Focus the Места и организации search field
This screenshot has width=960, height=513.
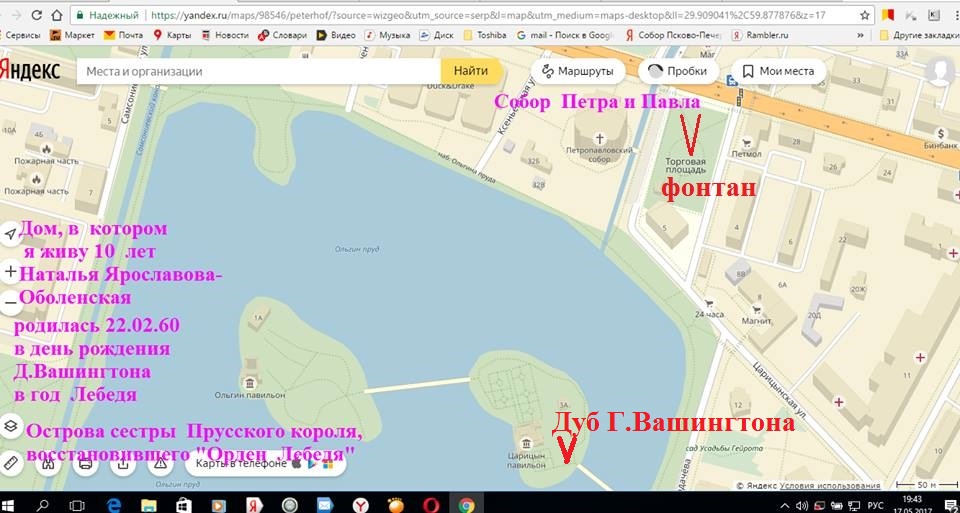(258, 71)
